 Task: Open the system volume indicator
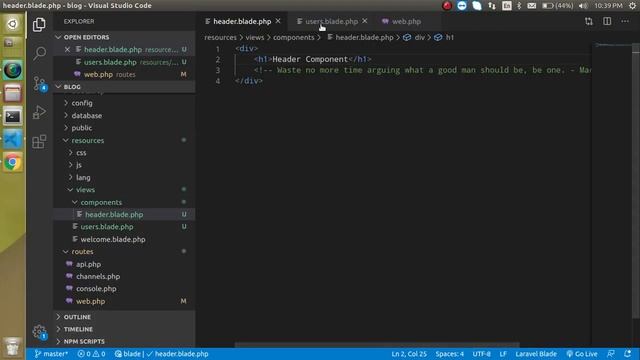(x=583, y=6)
